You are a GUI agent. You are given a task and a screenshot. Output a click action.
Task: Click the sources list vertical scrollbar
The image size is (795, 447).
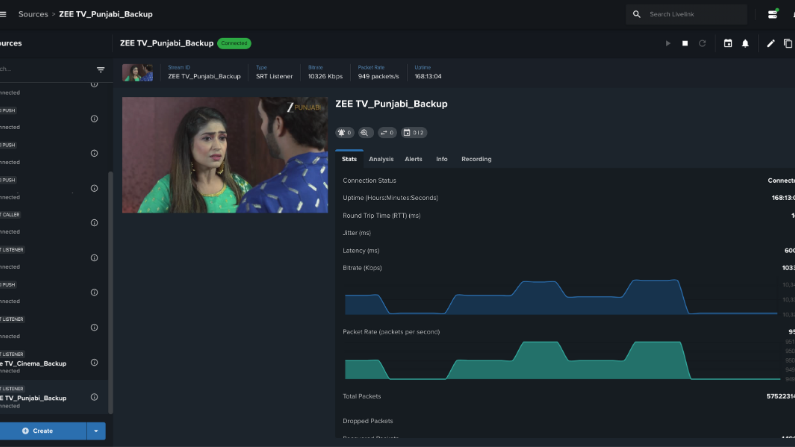tap(111, 292)
